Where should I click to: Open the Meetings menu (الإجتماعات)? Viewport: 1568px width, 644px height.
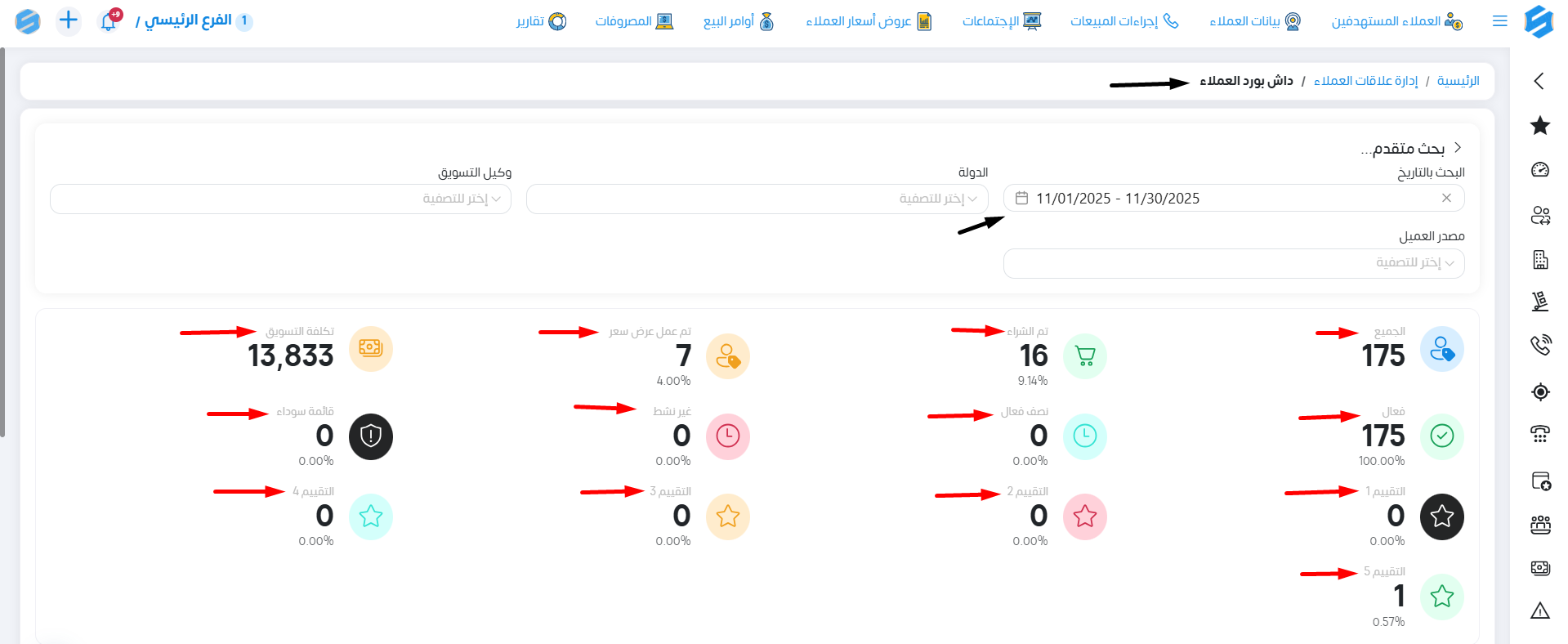(x=1001, y=21)
